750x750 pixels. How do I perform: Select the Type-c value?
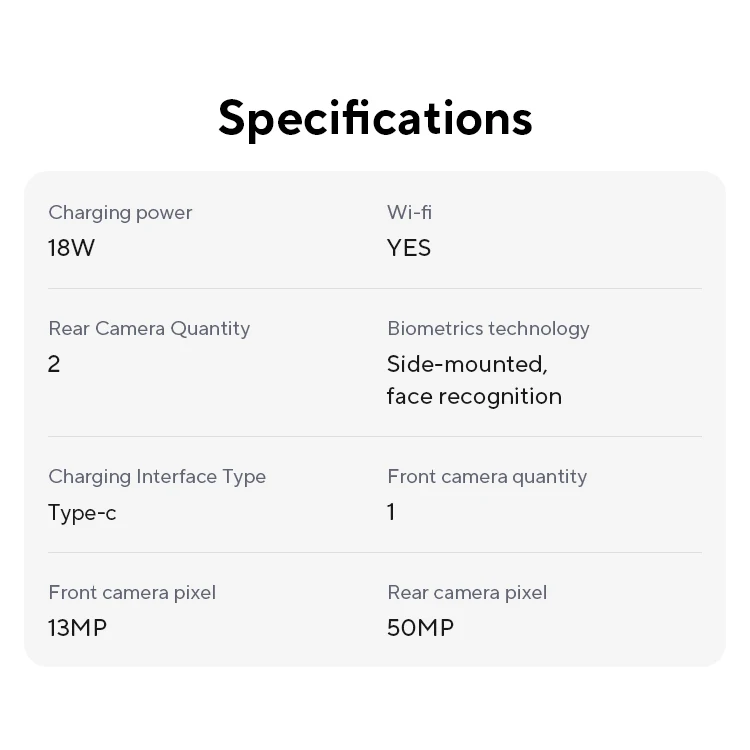coord(82,513)
